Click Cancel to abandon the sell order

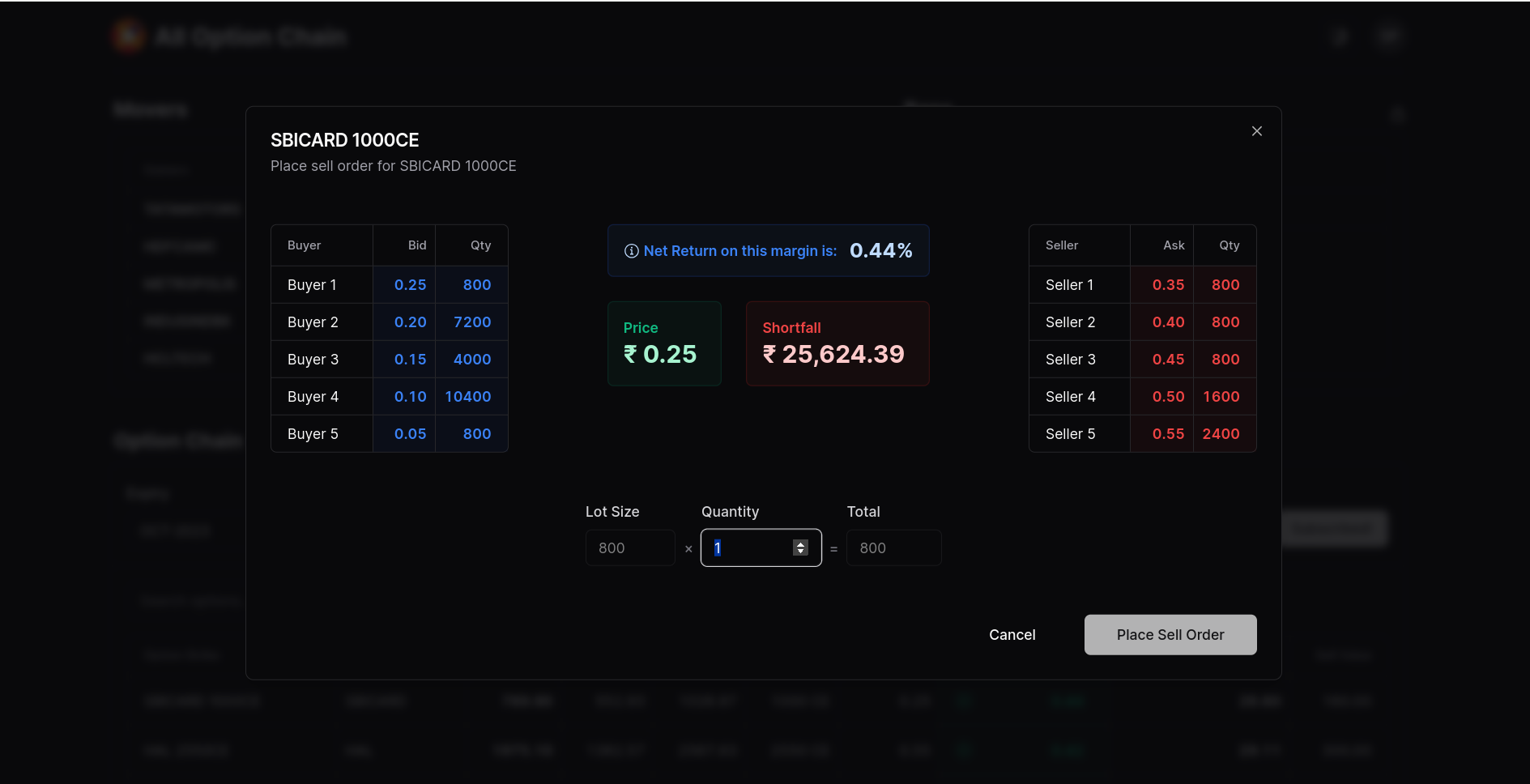(1012, 635)
